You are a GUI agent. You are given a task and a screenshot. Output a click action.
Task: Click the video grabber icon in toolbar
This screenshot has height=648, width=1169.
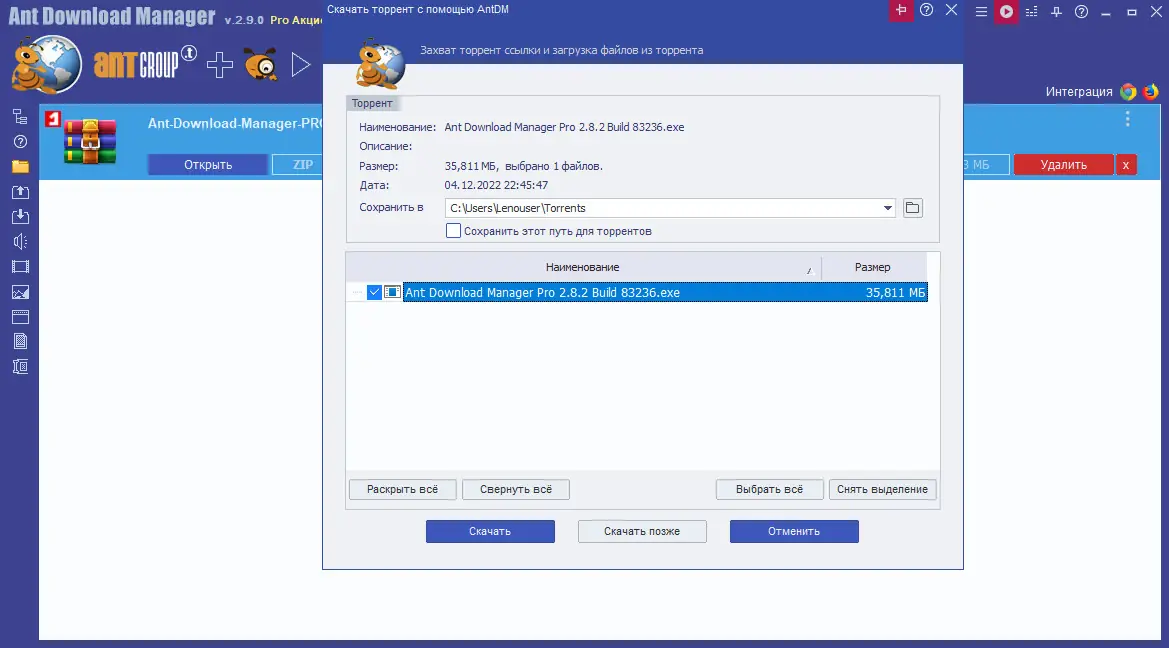(1007, 12)
